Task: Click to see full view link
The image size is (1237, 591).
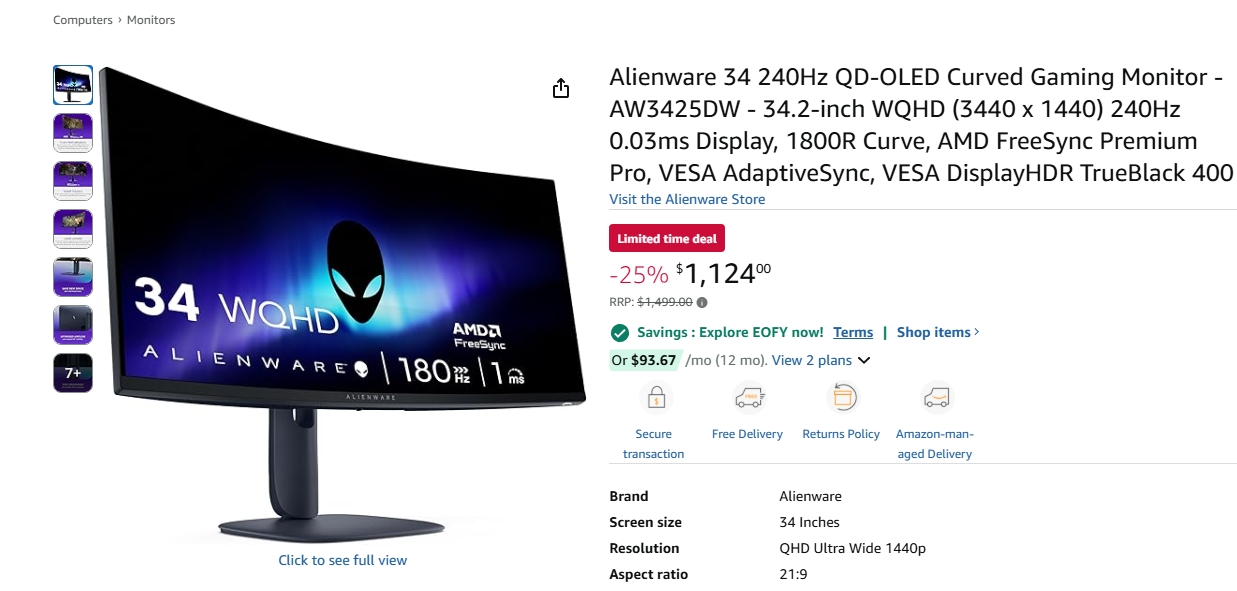Action: click(x=343, y=560)
